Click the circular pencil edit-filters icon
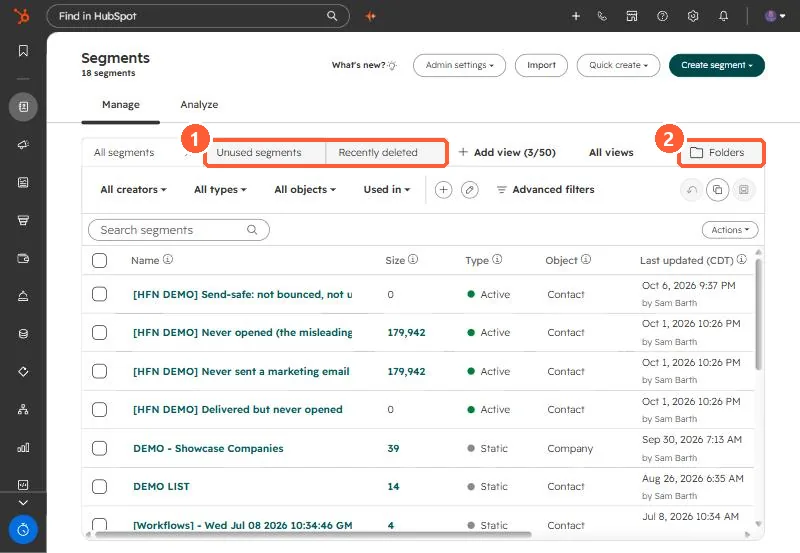The image size is (800, 553). click(469, 190)
